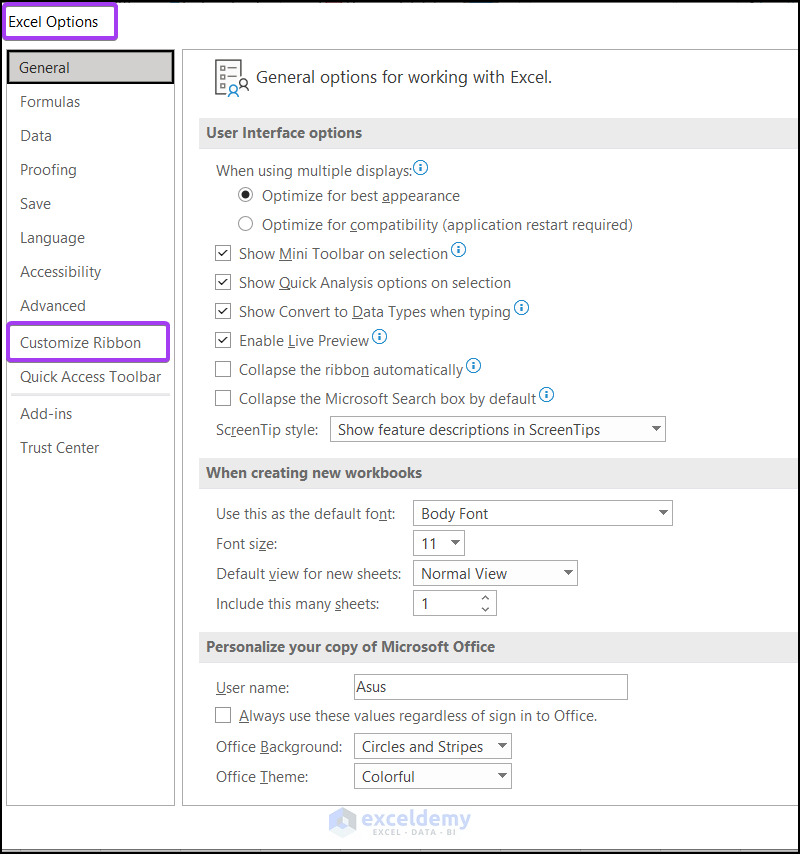Screen dimensions: 800x854
Task: Go to Trust Center settings
Action: pos(60,448)
